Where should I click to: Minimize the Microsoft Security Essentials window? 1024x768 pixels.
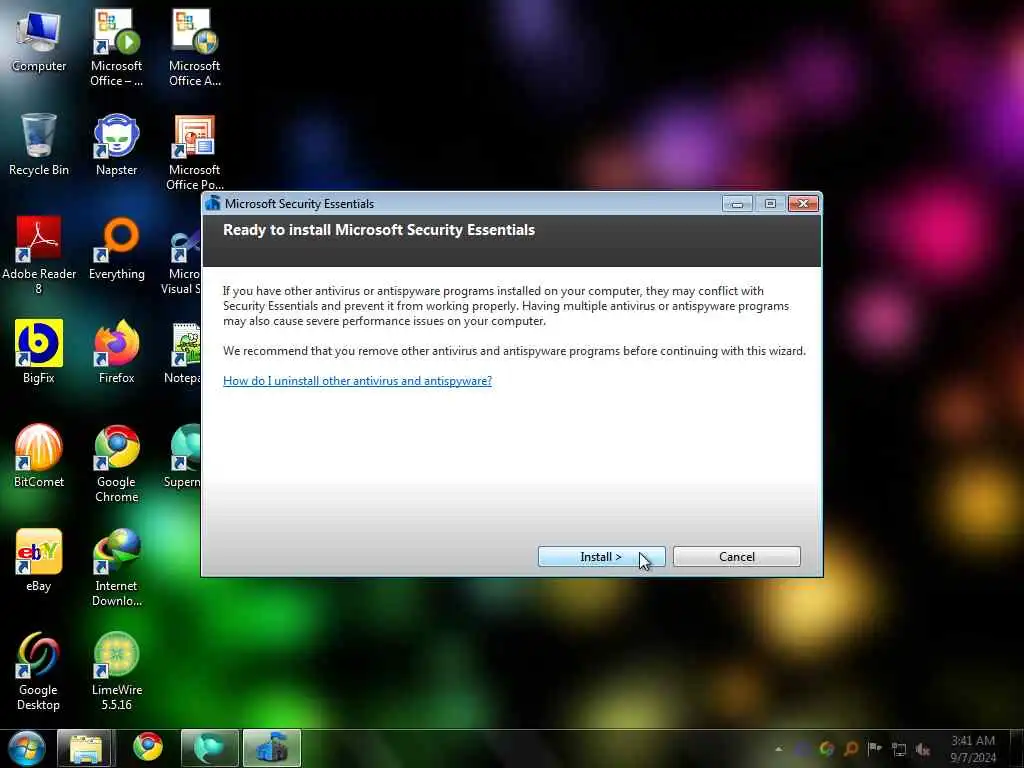pos(737,204)
